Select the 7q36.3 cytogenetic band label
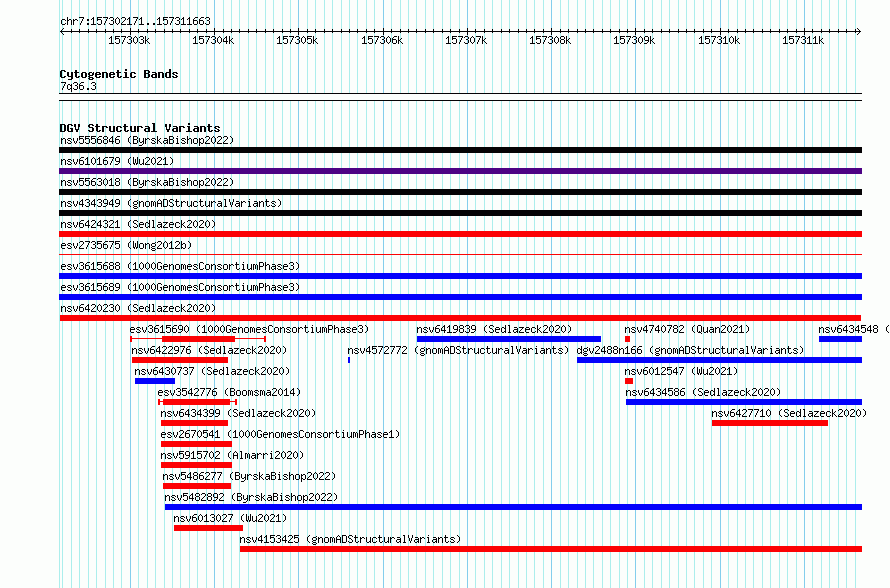The width and height of the screenshot is (890, 588). 78,86
